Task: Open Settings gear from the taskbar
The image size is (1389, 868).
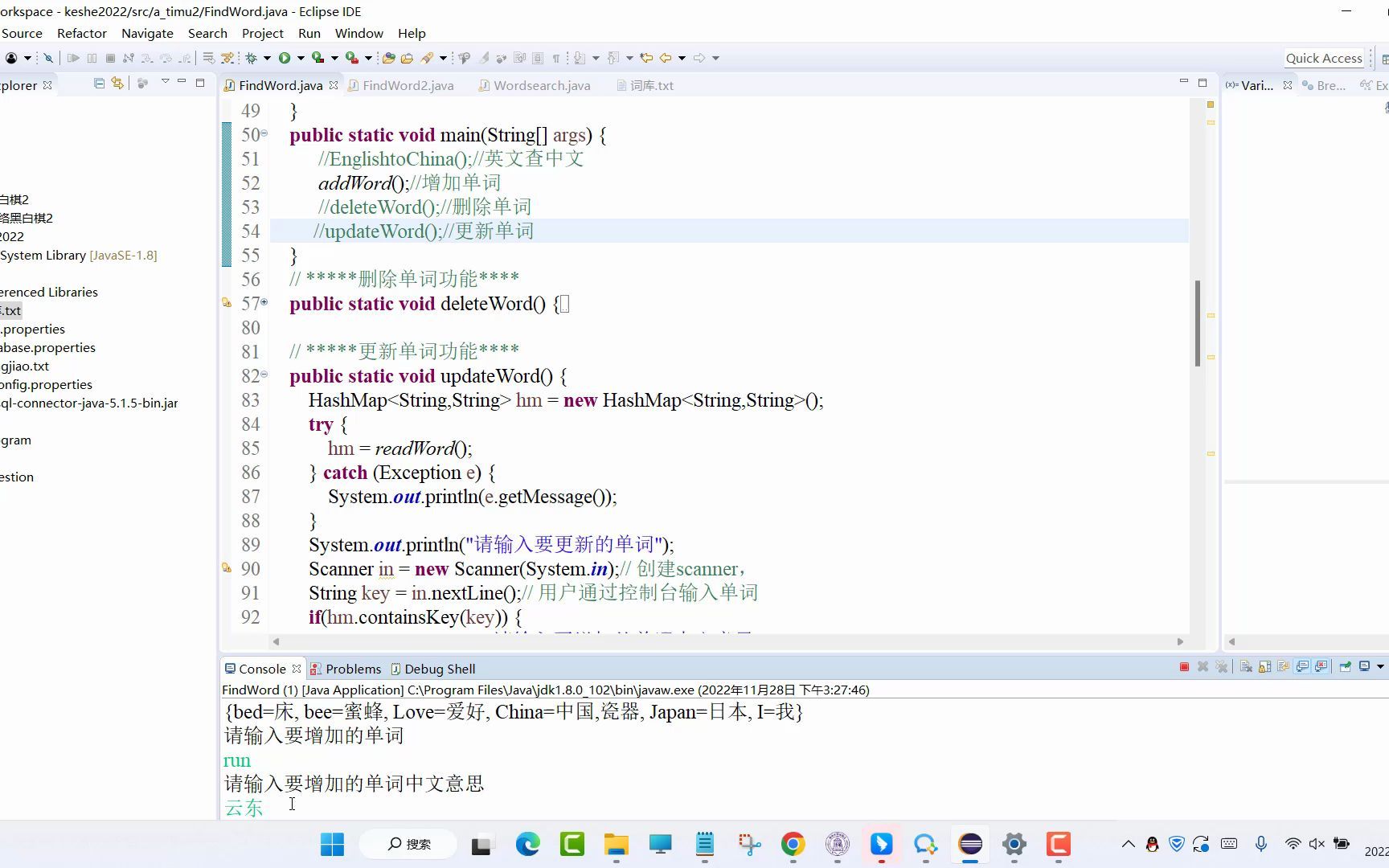Action: (1014, 844)
